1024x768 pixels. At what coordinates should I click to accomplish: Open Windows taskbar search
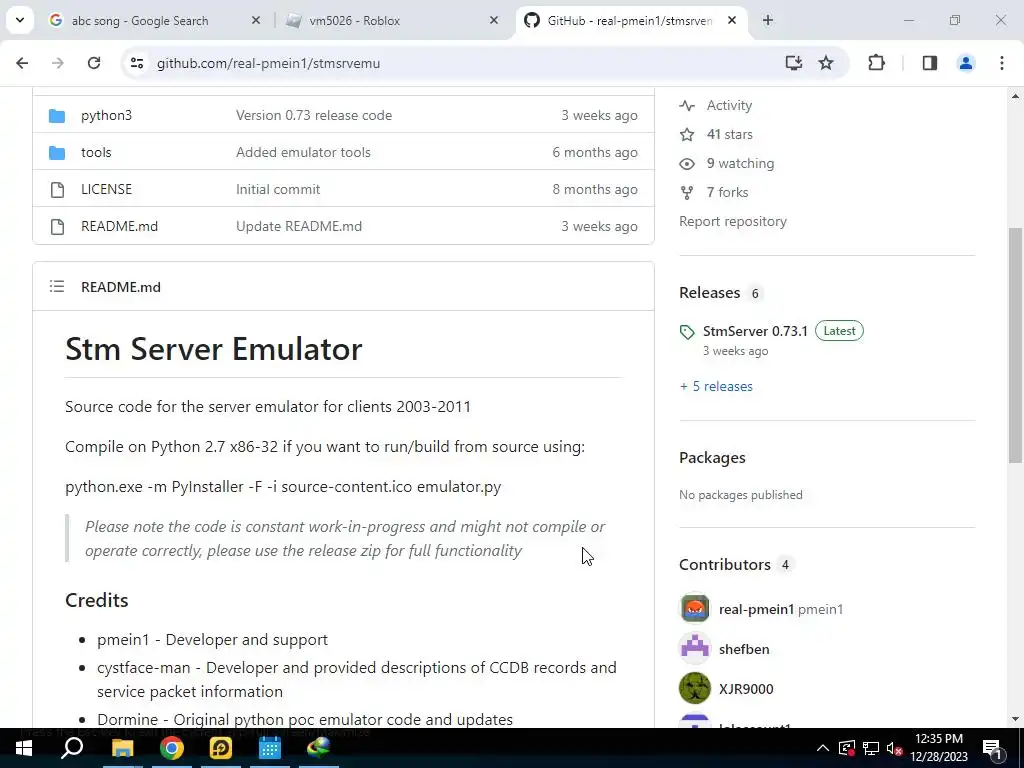[72, 748]
